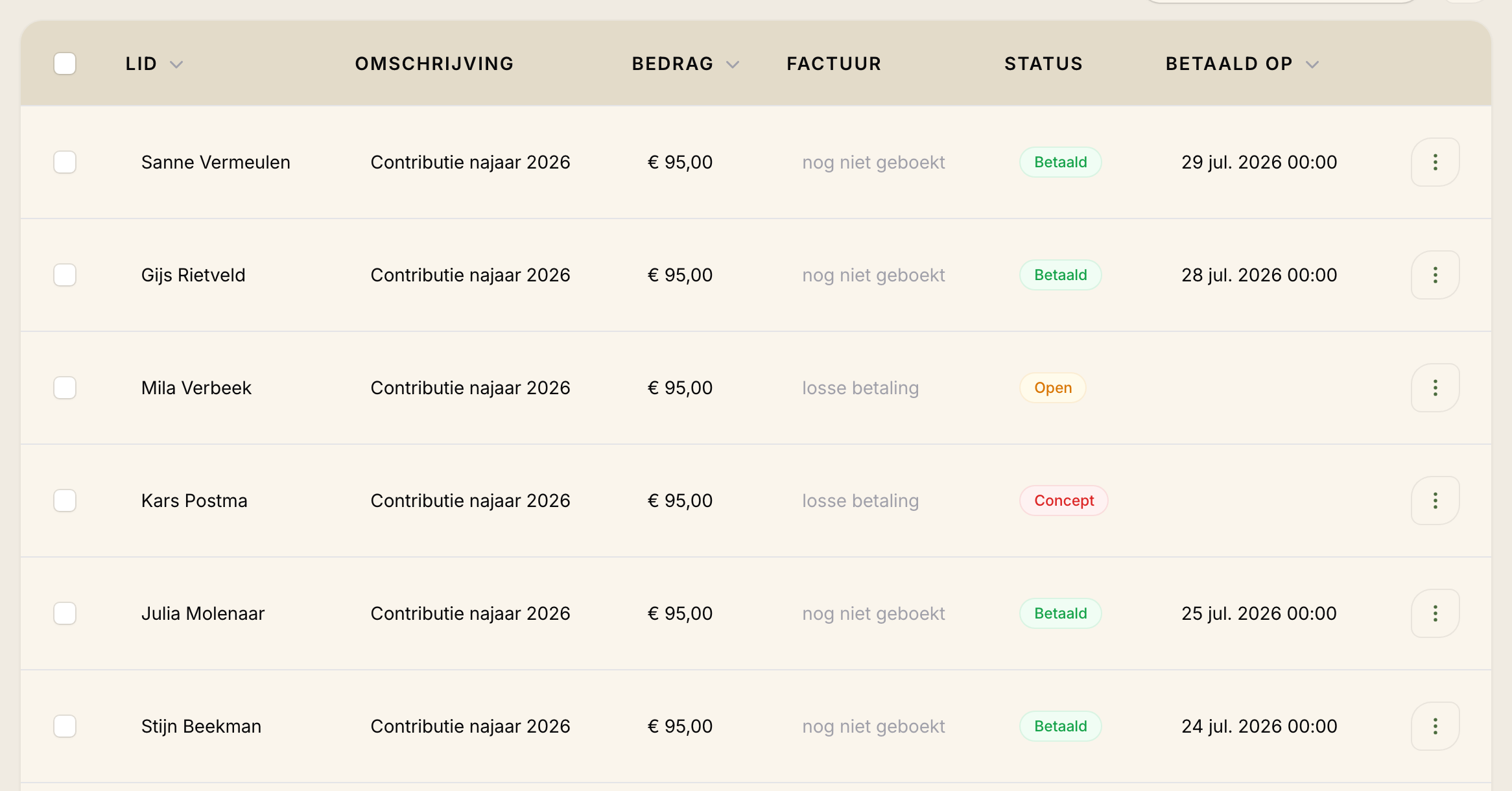Open the row options for Mila Verbeek
The width and height of the screenshot is (1512, 791).
point(1435,388)
